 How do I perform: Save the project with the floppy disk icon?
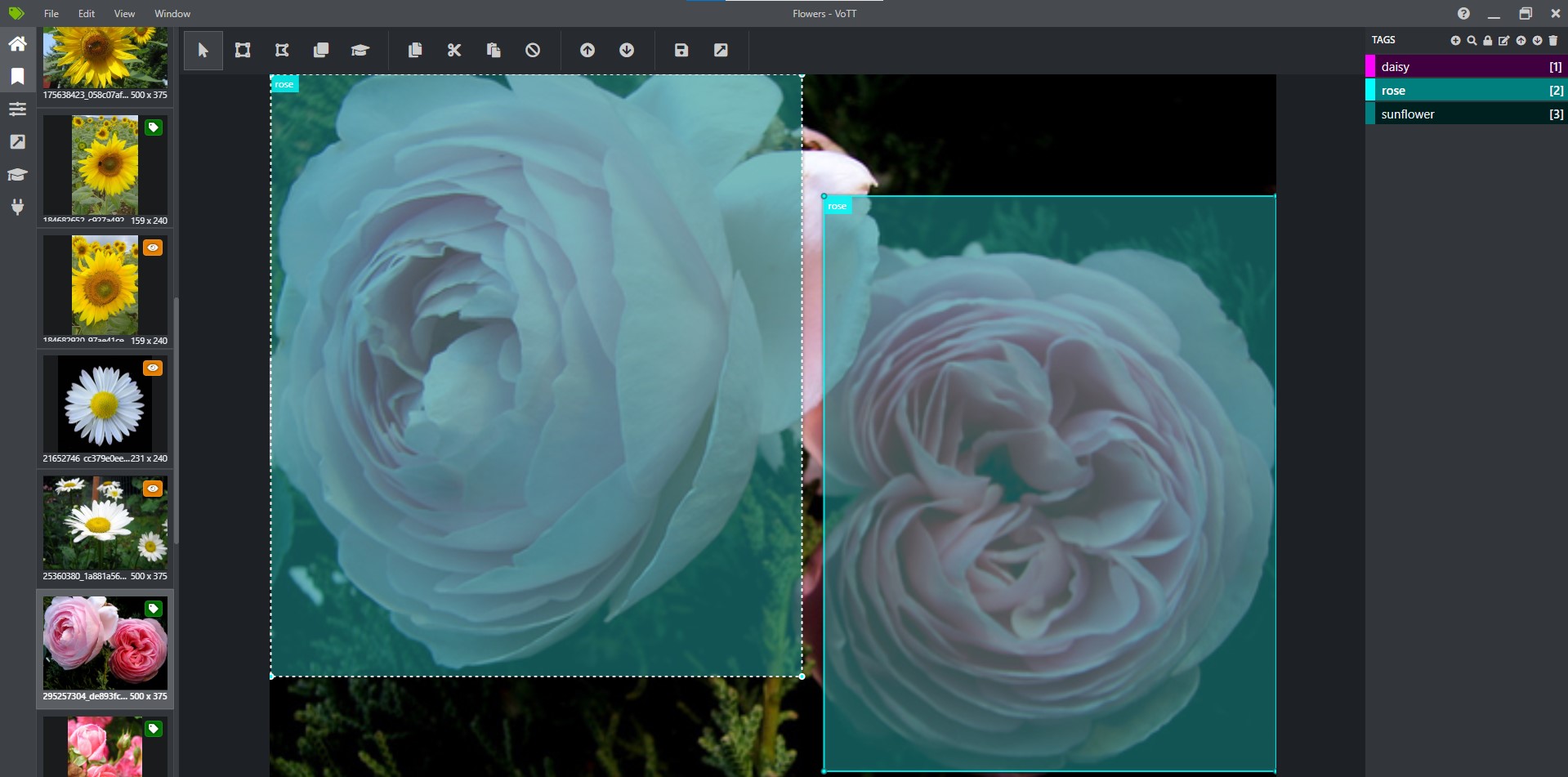click(x=681, y=51)
